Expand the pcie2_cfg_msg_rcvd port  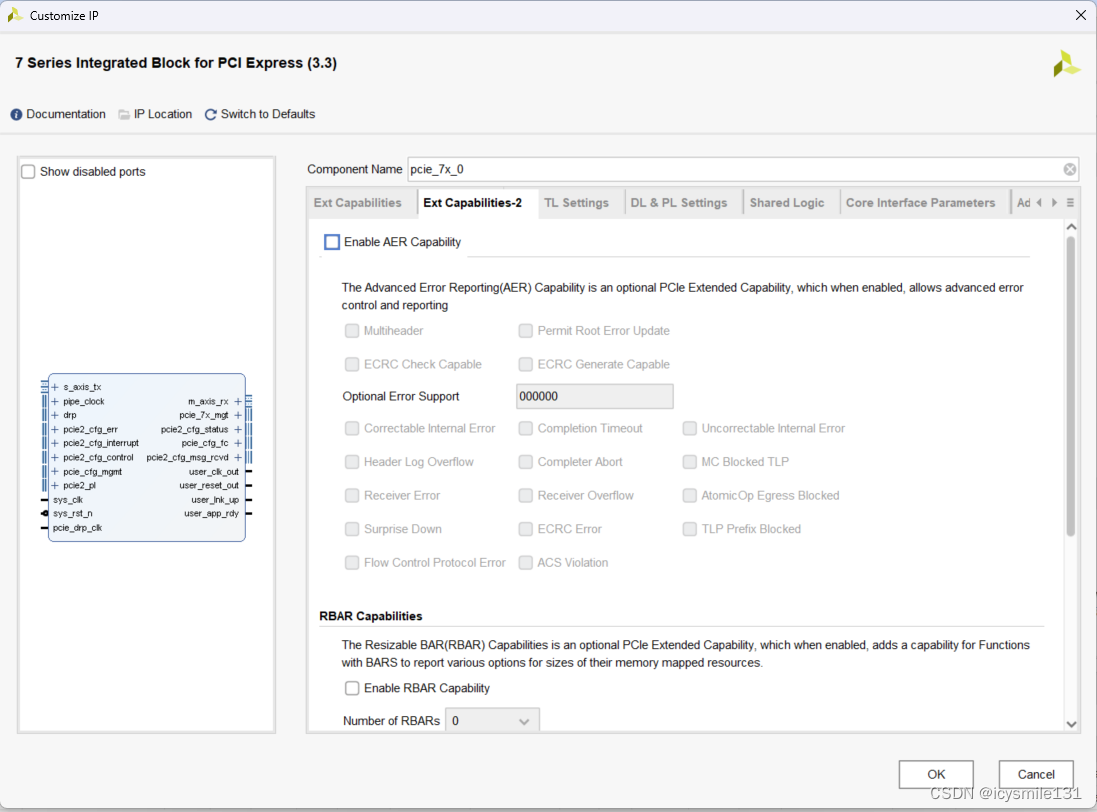pos(238,457)
